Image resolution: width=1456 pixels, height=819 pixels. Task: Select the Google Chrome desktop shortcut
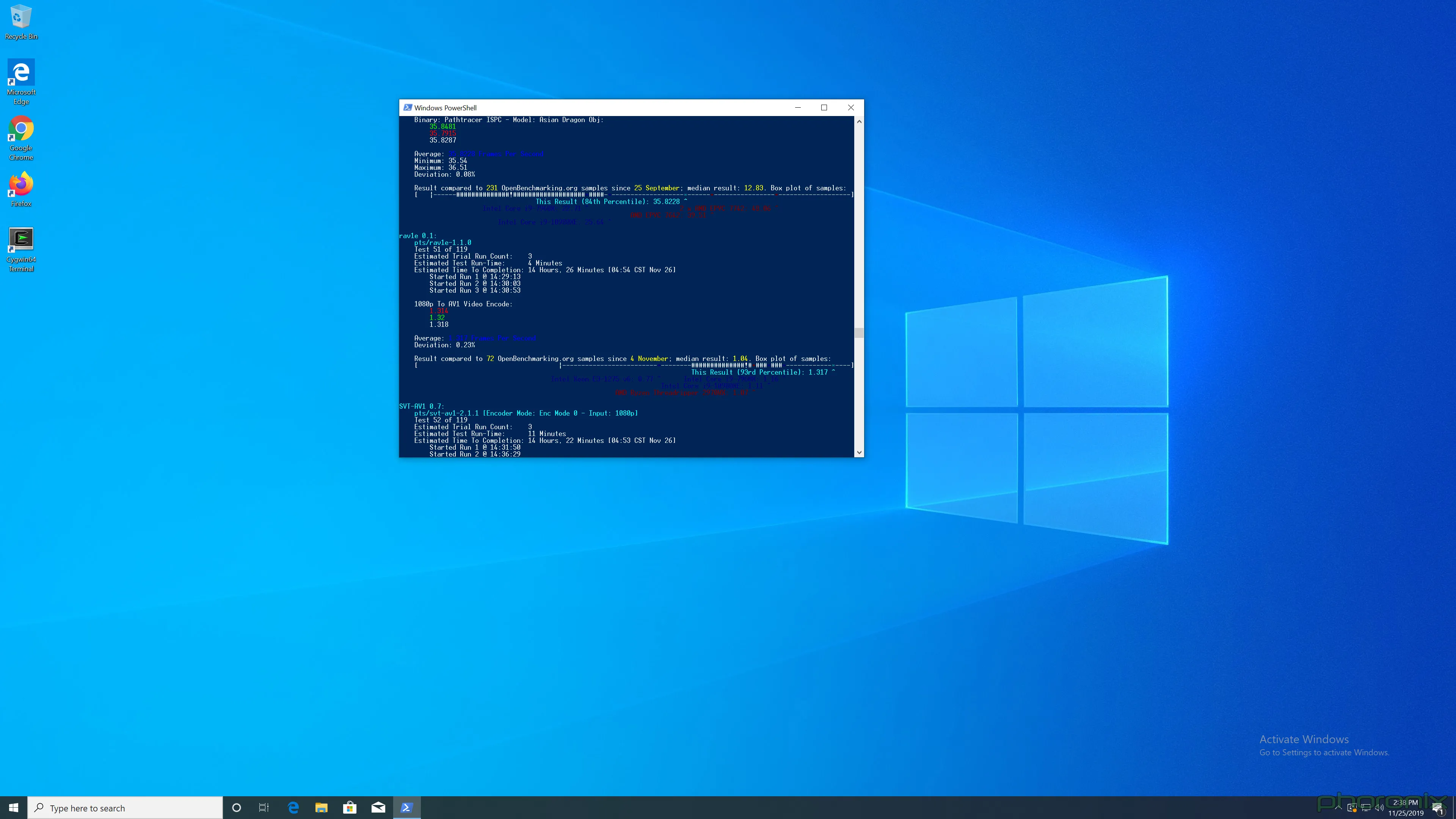pyautogui.click(x=21, y=138)
